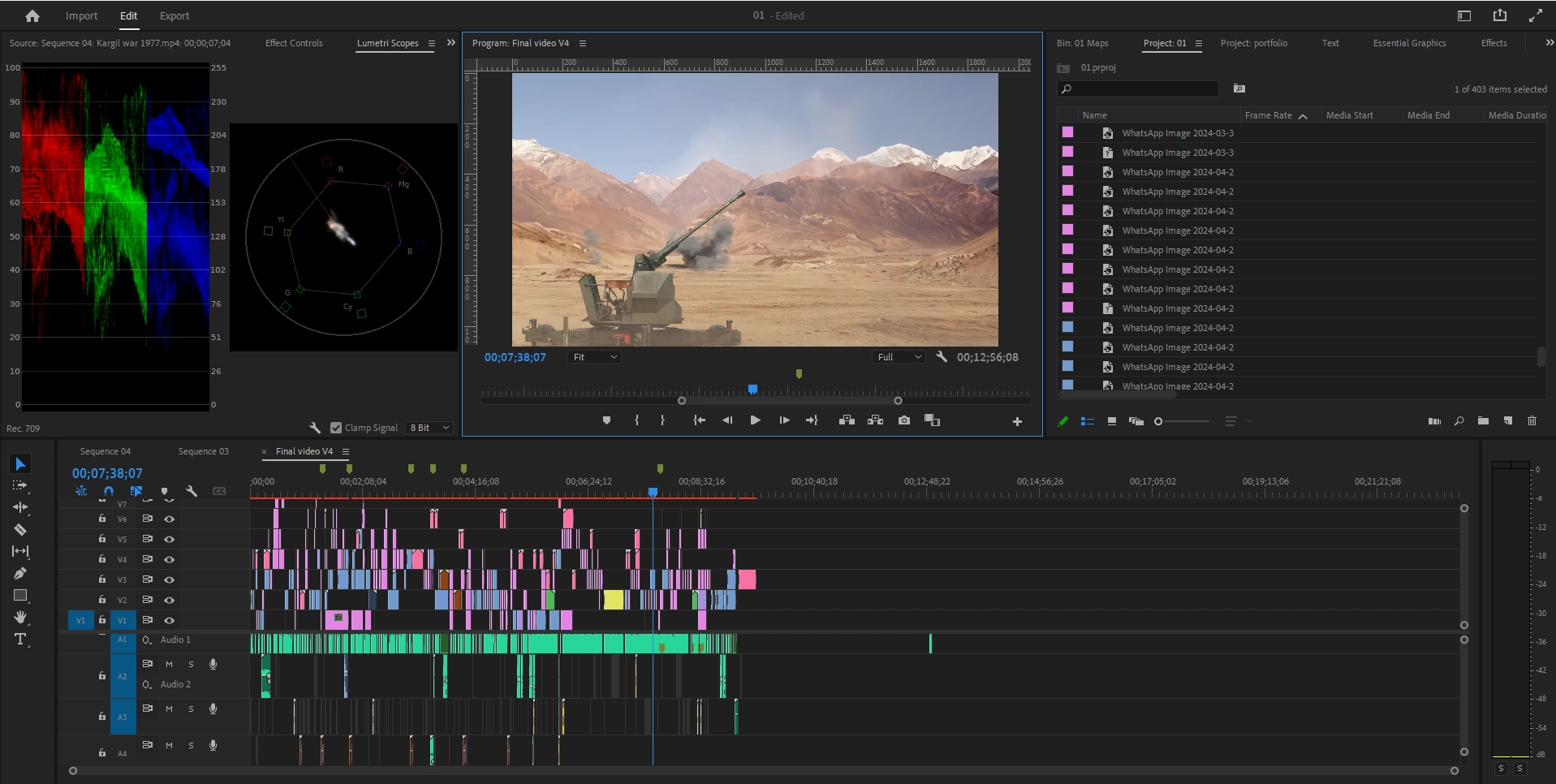
Task: Add marker in Program monitor
Action: (606, 420)
